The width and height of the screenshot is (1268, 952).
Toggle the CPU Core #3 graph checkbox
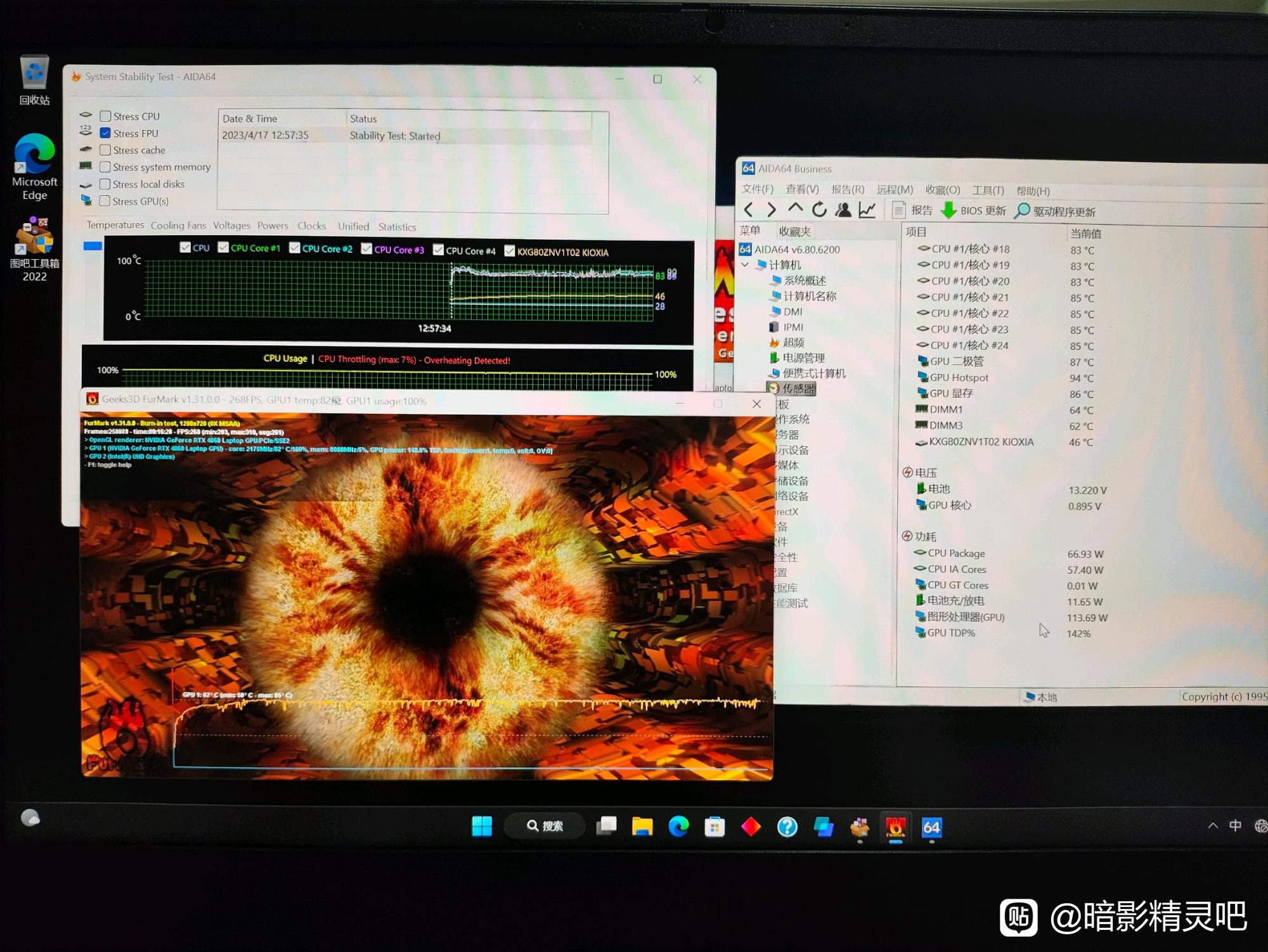click(x=366, y=248)
